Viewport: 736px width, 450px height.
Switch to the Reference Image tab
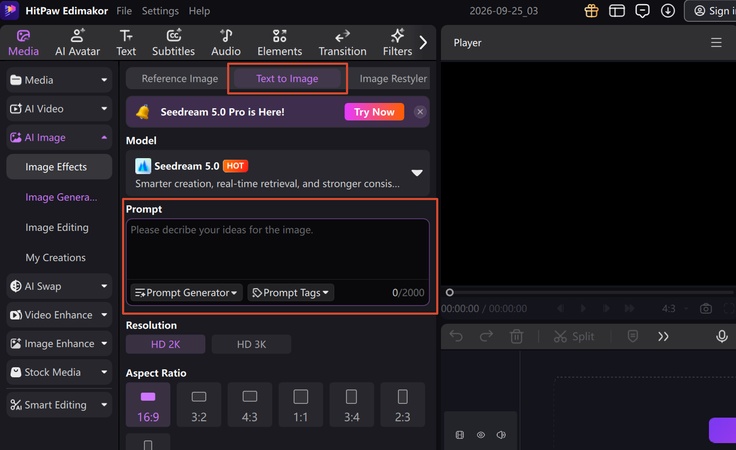pyautogui.click(x=180, y=79)
